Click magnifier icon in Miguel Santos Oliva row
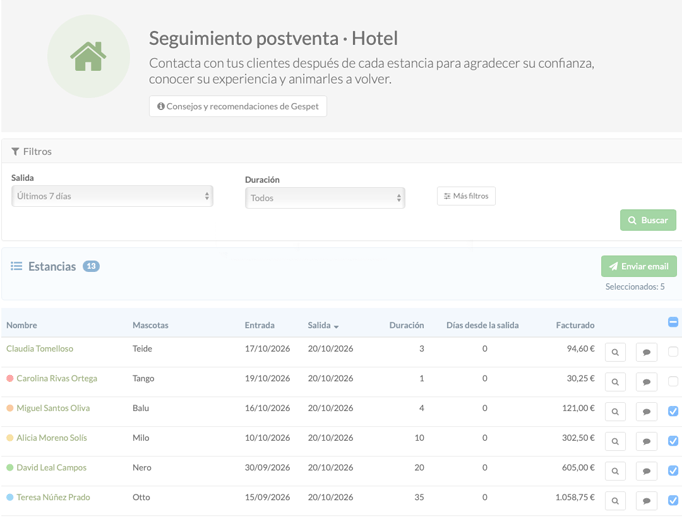 pos(615,411)
